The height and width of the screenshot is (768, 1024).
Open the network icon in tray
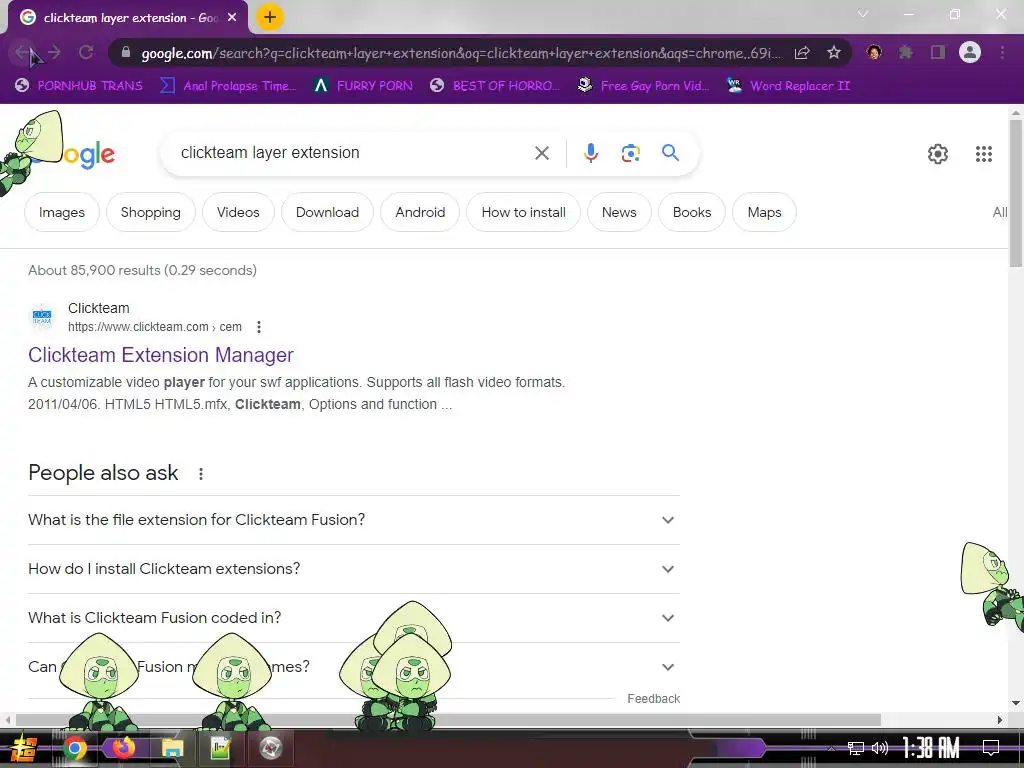point(856,748)
